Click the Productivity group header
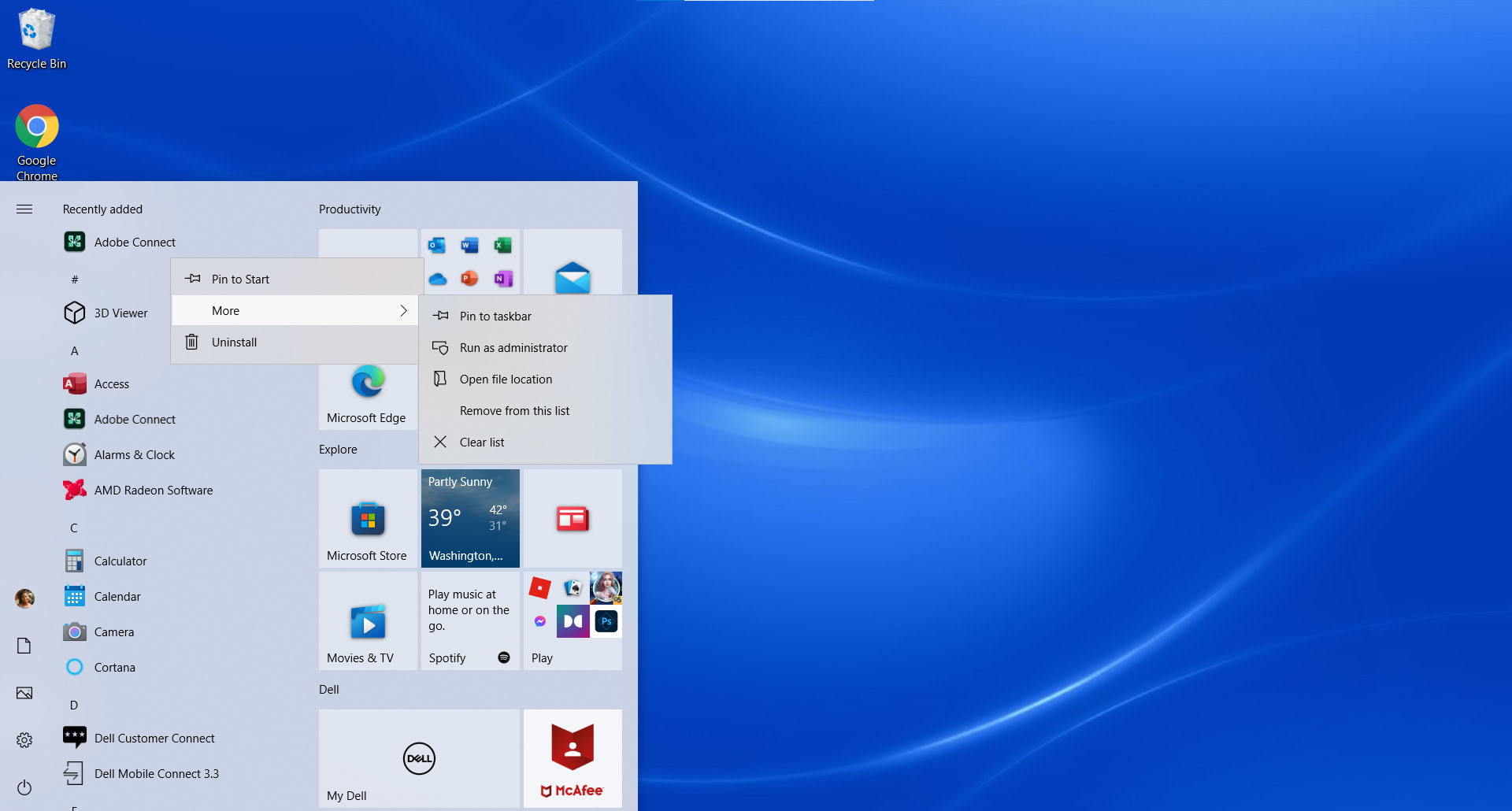Screen dimensions: 1512x811 350,209
